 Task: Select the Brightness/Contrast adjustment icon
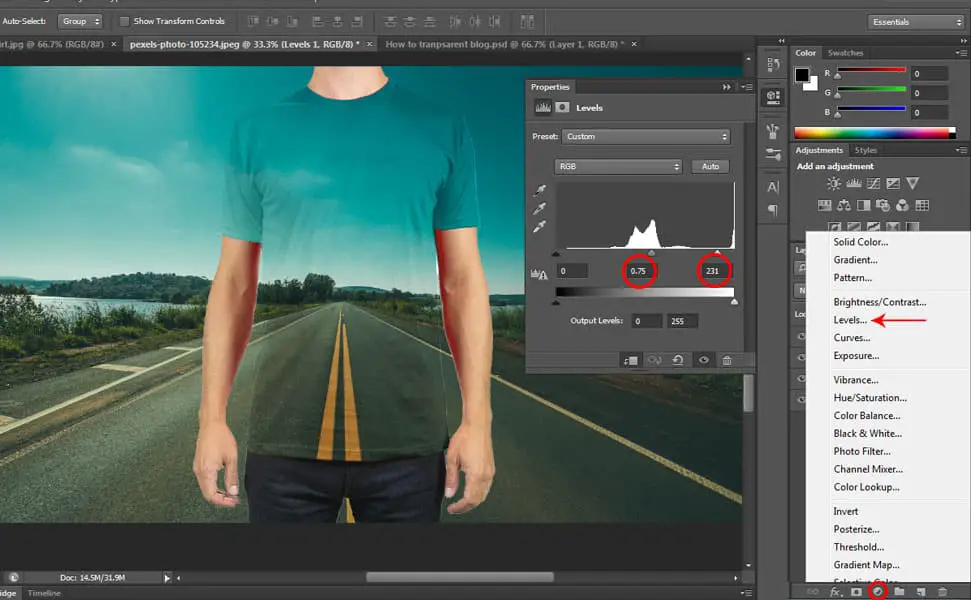(835, 183)
